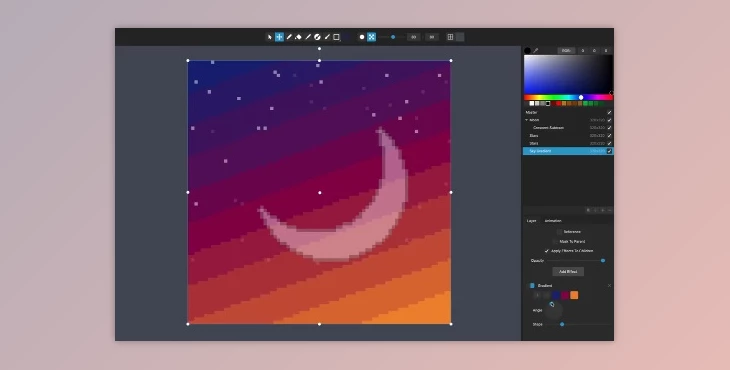Select the Sky Gradient layer row
Viewport: 730px width, 370px height.
(568, 151)
